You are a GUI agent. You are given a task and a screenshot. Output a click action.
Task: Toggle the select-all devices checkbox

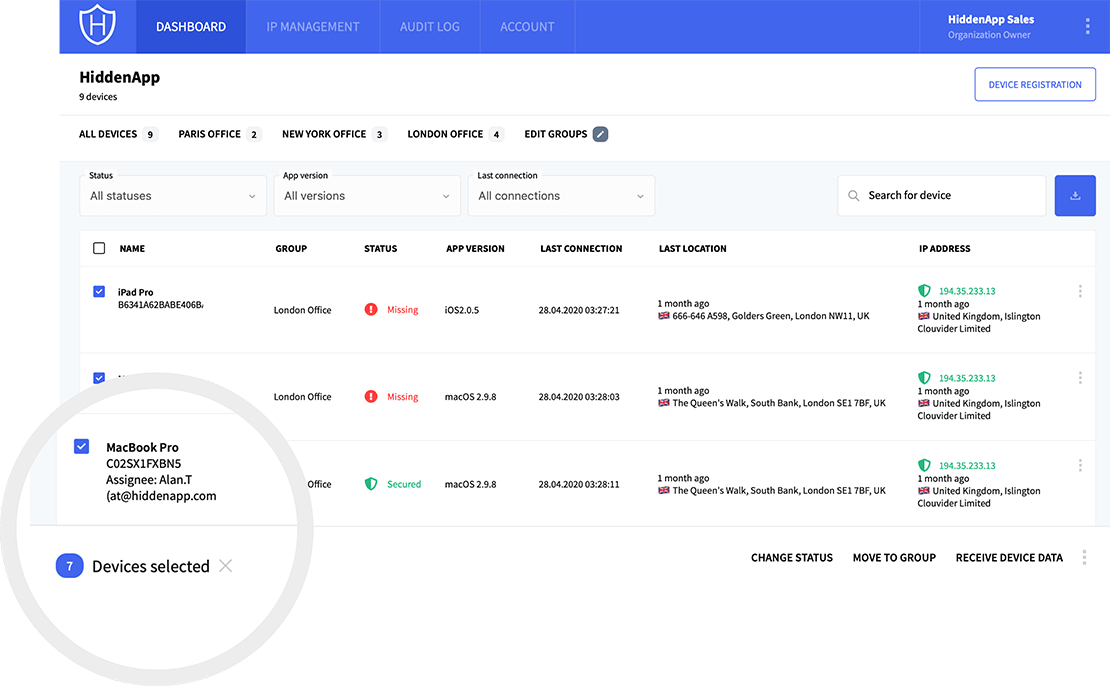[x=99, y=248]
